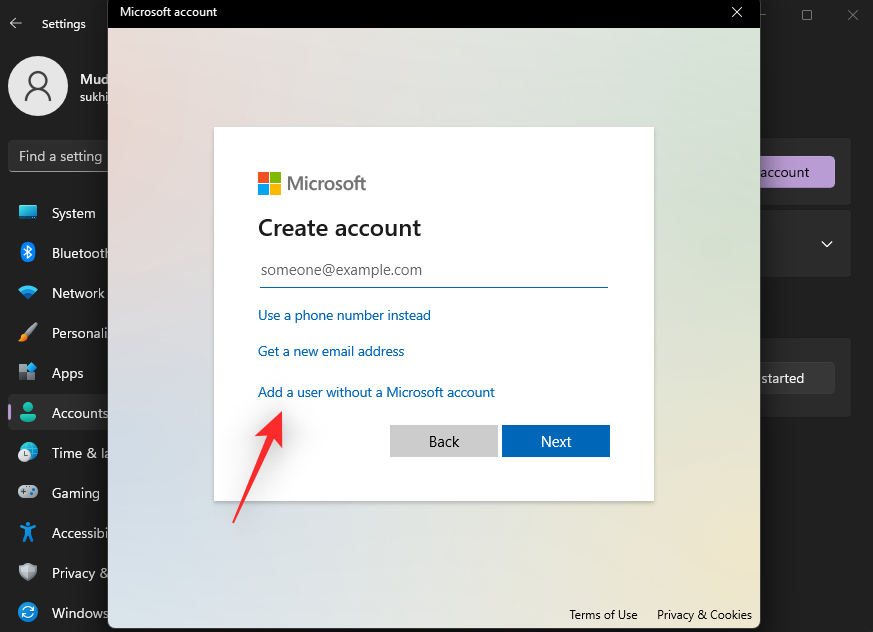Open Privacy & Cookies link

pyautogui.click(x=704, y=615)
